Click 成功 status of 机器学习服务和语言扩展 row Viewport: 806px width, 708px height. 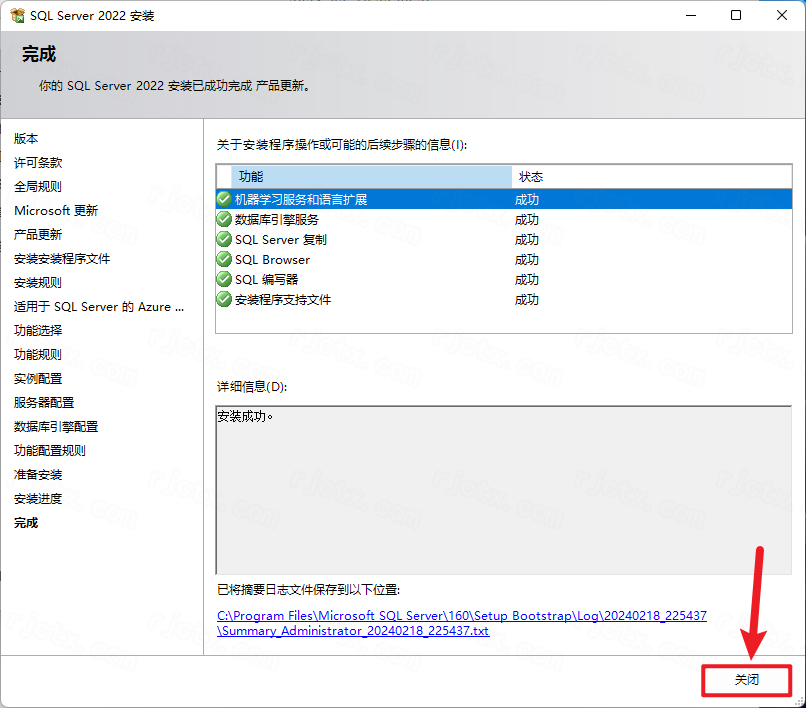(527, 199)
